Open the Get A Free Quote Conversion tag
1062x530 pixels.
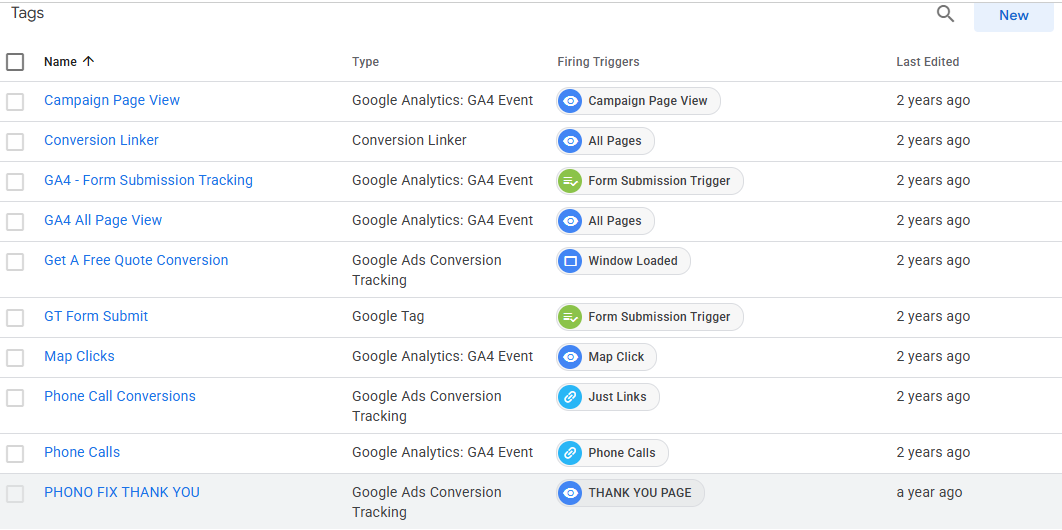[x=136, y=260]
